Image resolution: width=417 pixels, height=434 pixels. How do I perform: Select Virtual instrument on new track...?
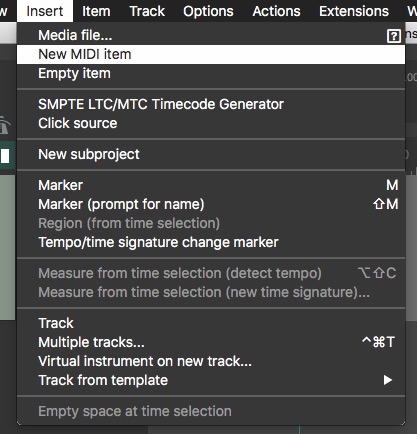tap(211, 361)
